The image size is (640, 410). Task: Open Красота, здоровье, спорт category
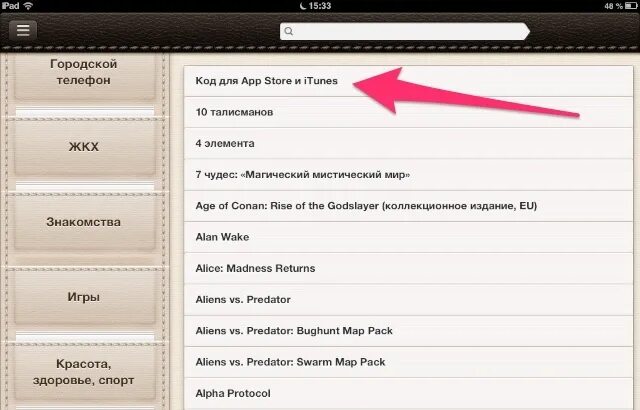click(x=84, y=372)
